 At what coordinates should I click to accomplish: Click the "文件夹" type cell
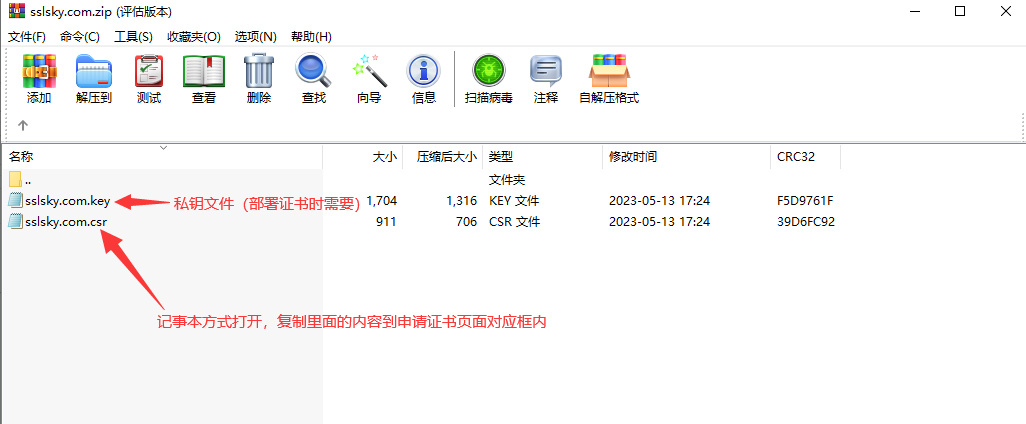[x=507, y=179]
